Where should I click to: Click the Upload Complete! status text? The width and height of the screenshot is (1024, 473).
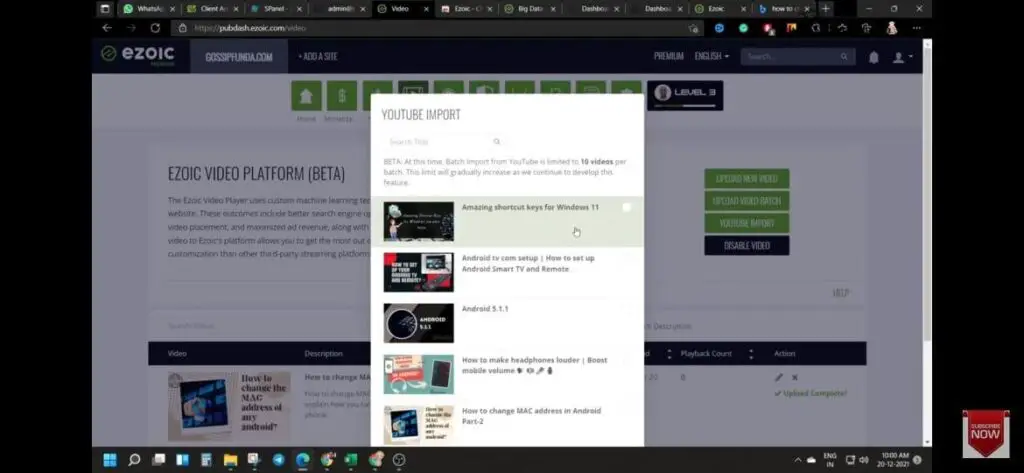(810, 393)
